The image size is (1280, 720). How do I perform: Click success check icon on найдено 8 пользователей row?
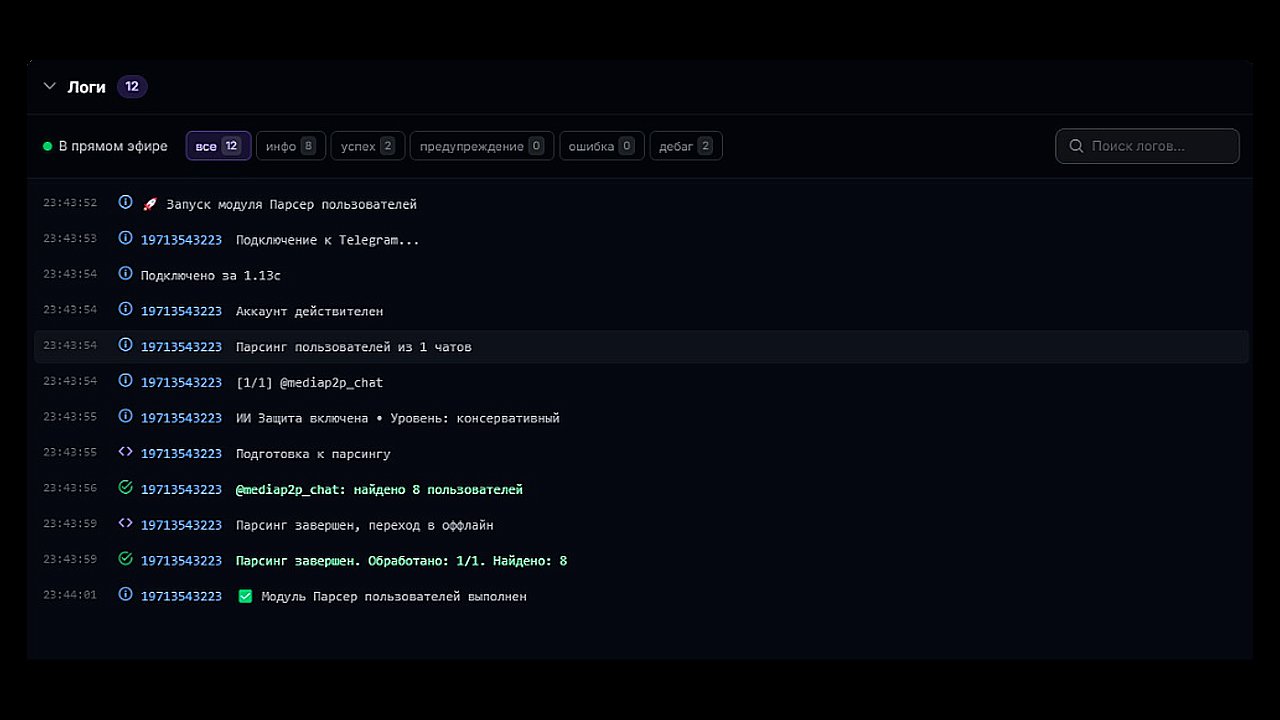coord(125,488)
